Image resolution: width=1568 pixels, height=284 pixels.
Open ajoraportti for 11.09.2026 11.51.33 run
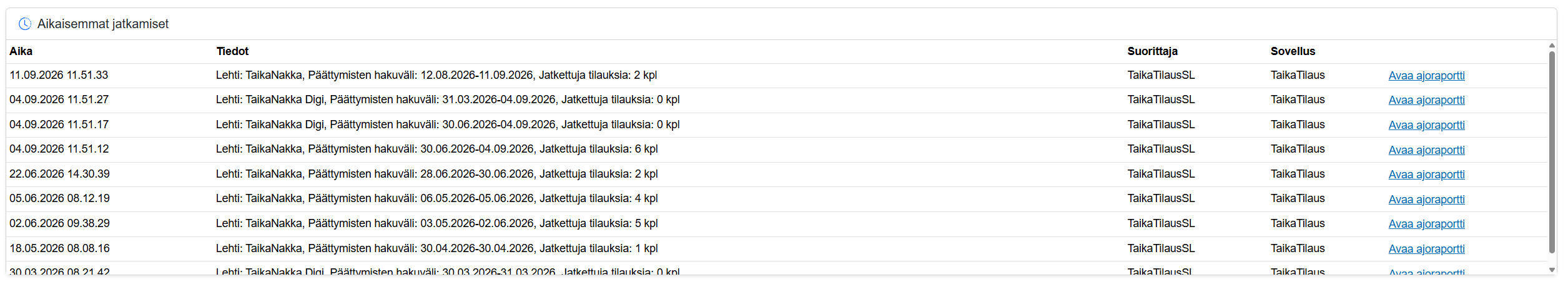[x=1426, y=76]
